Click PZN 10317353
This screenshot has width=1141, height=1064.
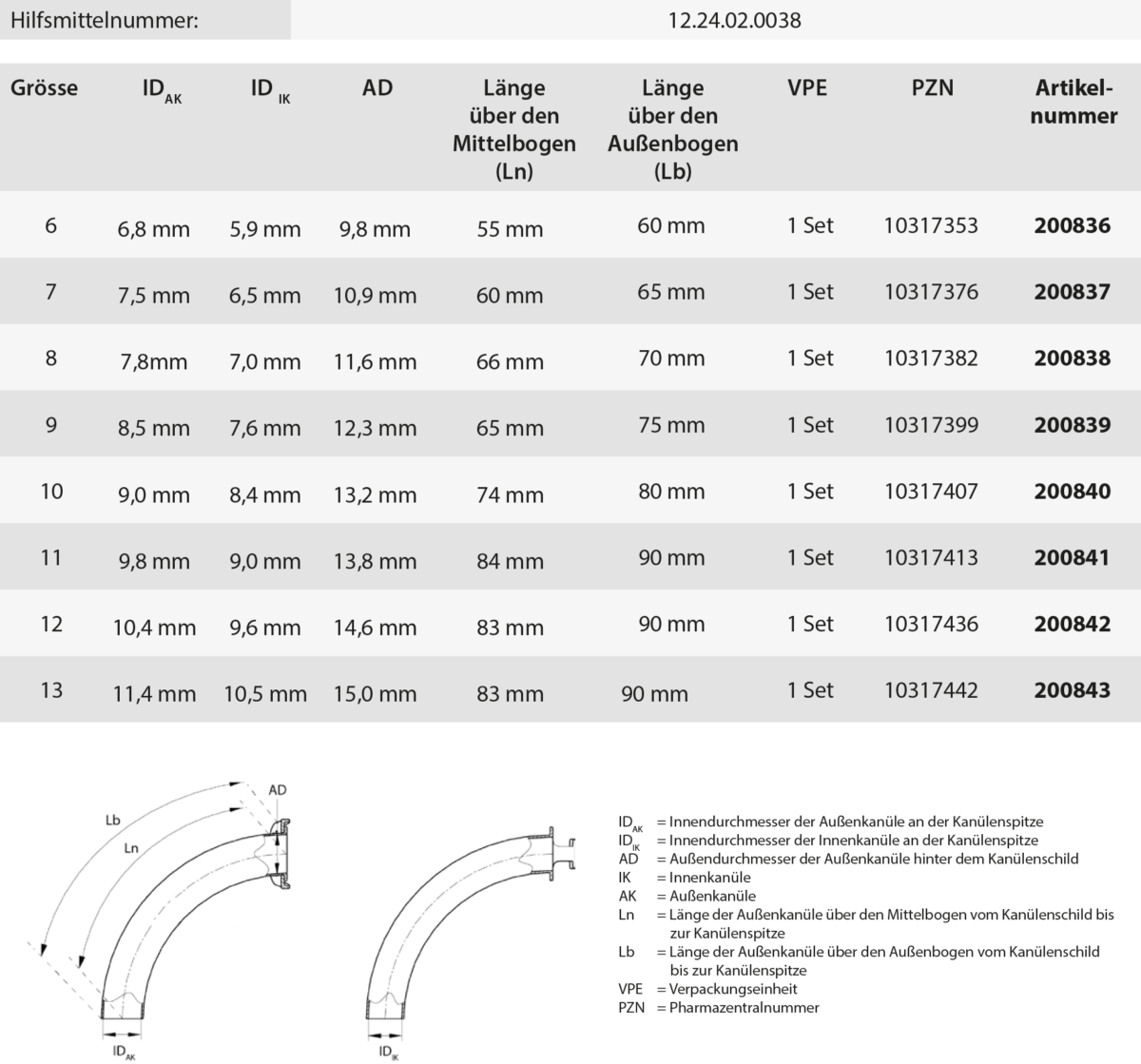pos(930,226)
